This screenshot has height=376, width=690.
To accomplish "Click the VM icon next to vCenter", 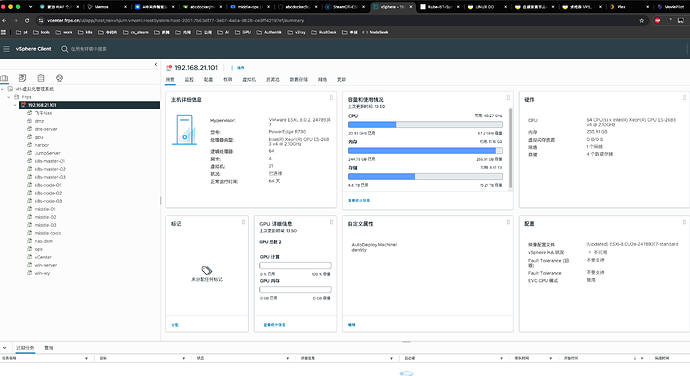I will pyautogui.click(x=29, y=257).
